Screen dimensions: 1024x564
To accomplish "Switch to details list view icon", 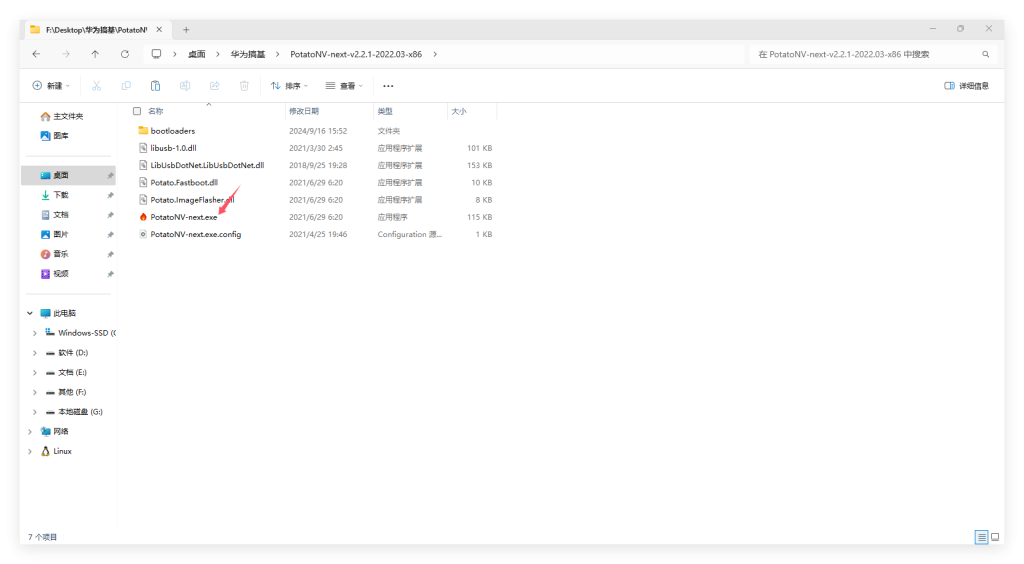I will point(981,537).
